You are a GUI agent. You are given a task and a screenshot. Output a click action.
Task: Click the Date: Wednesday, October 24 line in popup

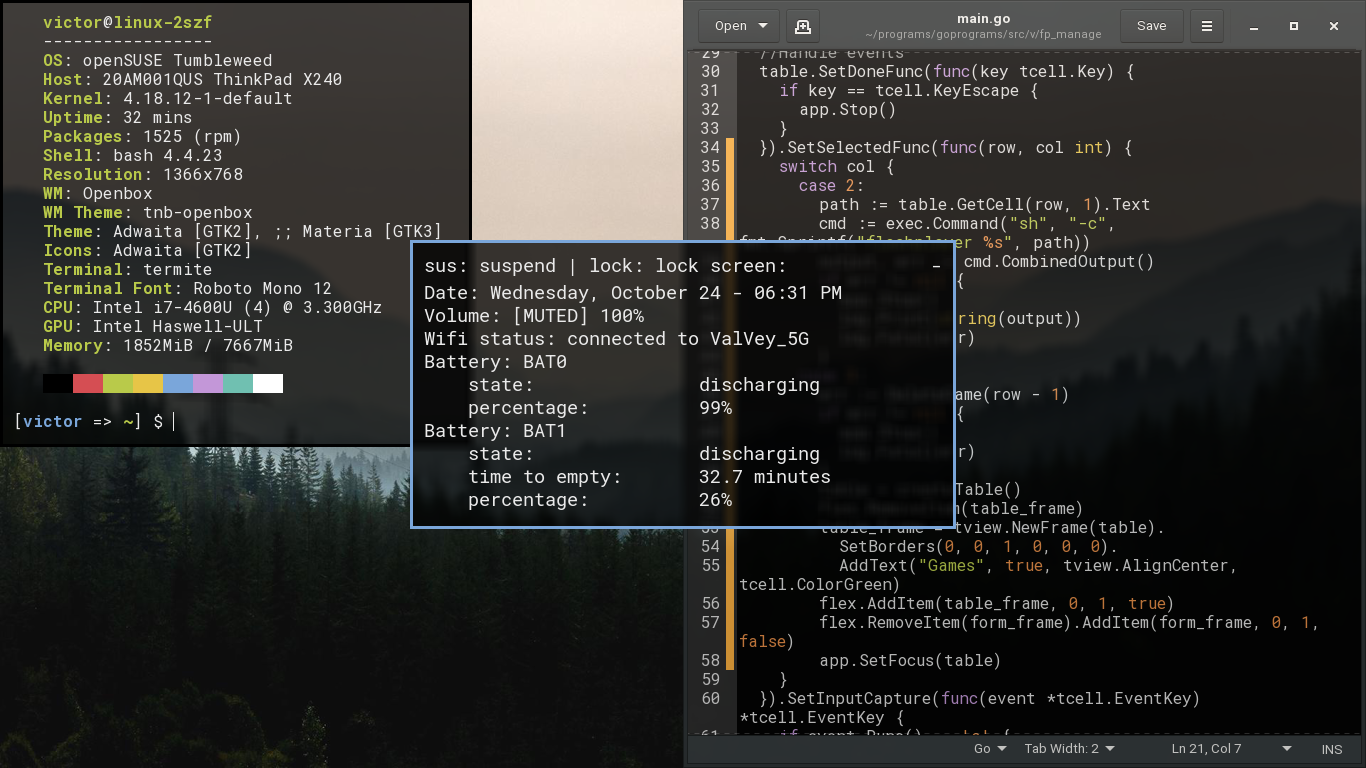[633, 293]
